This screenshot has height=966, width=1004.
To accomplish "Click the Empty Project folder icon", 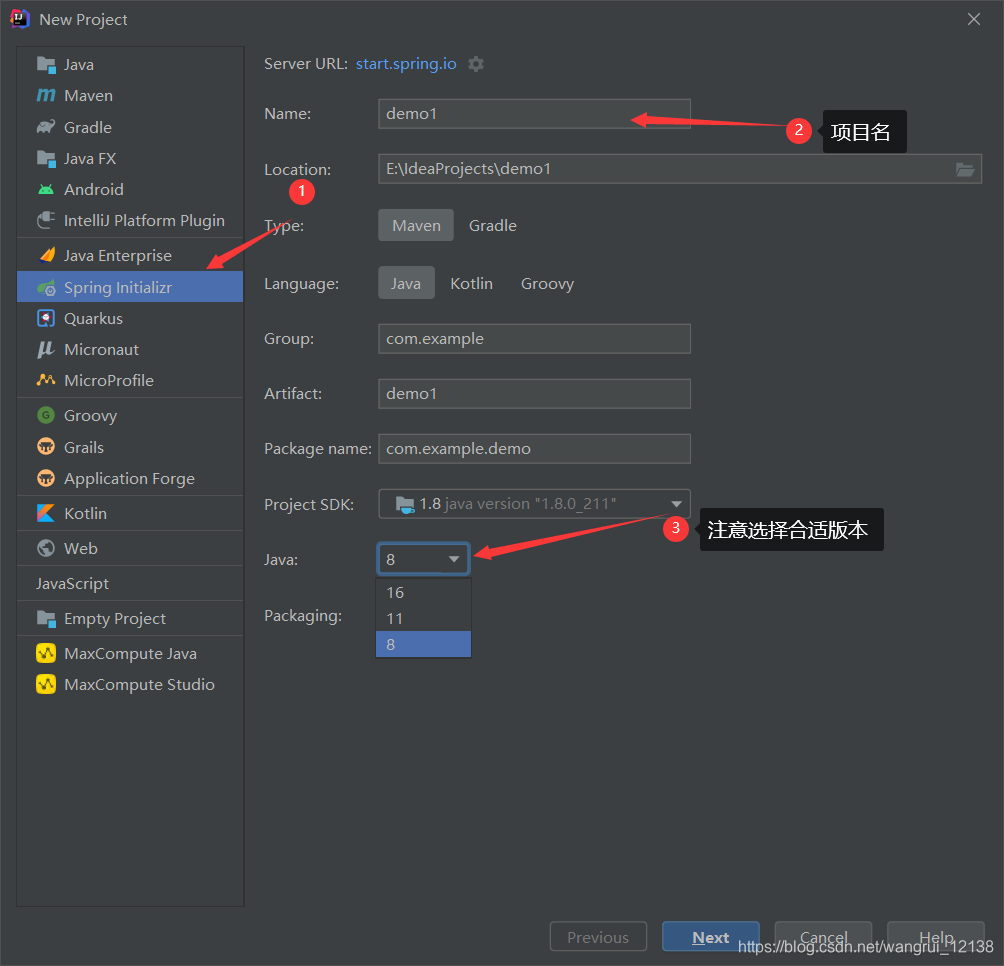I will pyautogui.click(x=46, y=618).
